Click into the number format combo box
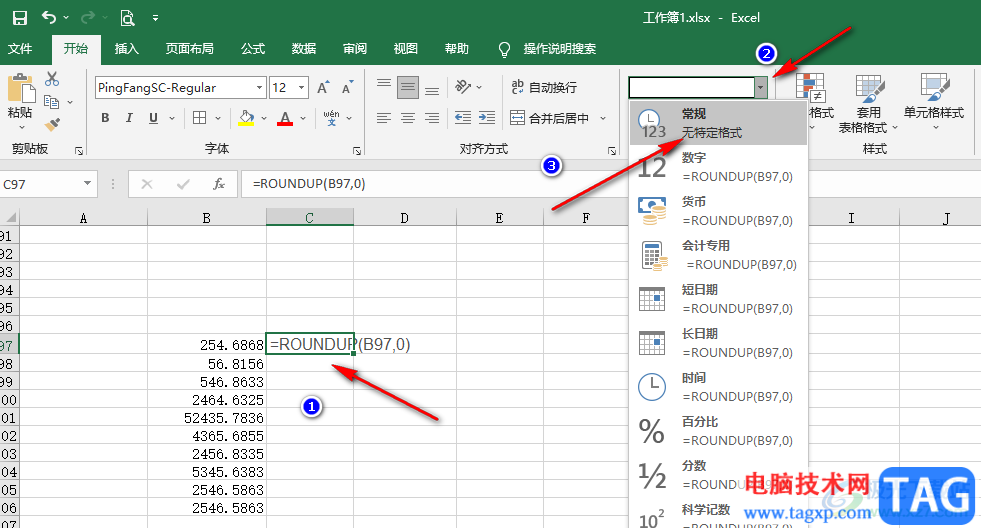The height and width of the screenshot is (528, 981). pyautogui.click(x=691, y=88)
